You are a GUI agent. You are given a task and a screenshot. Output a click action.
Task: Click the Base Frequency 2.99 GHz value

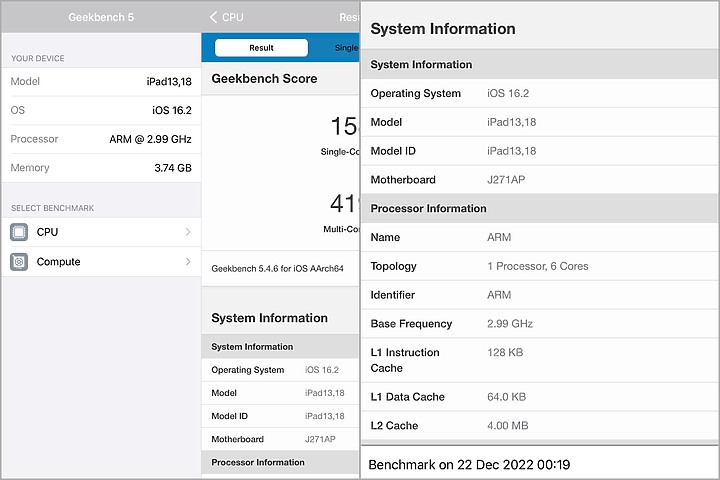(510, 324)
